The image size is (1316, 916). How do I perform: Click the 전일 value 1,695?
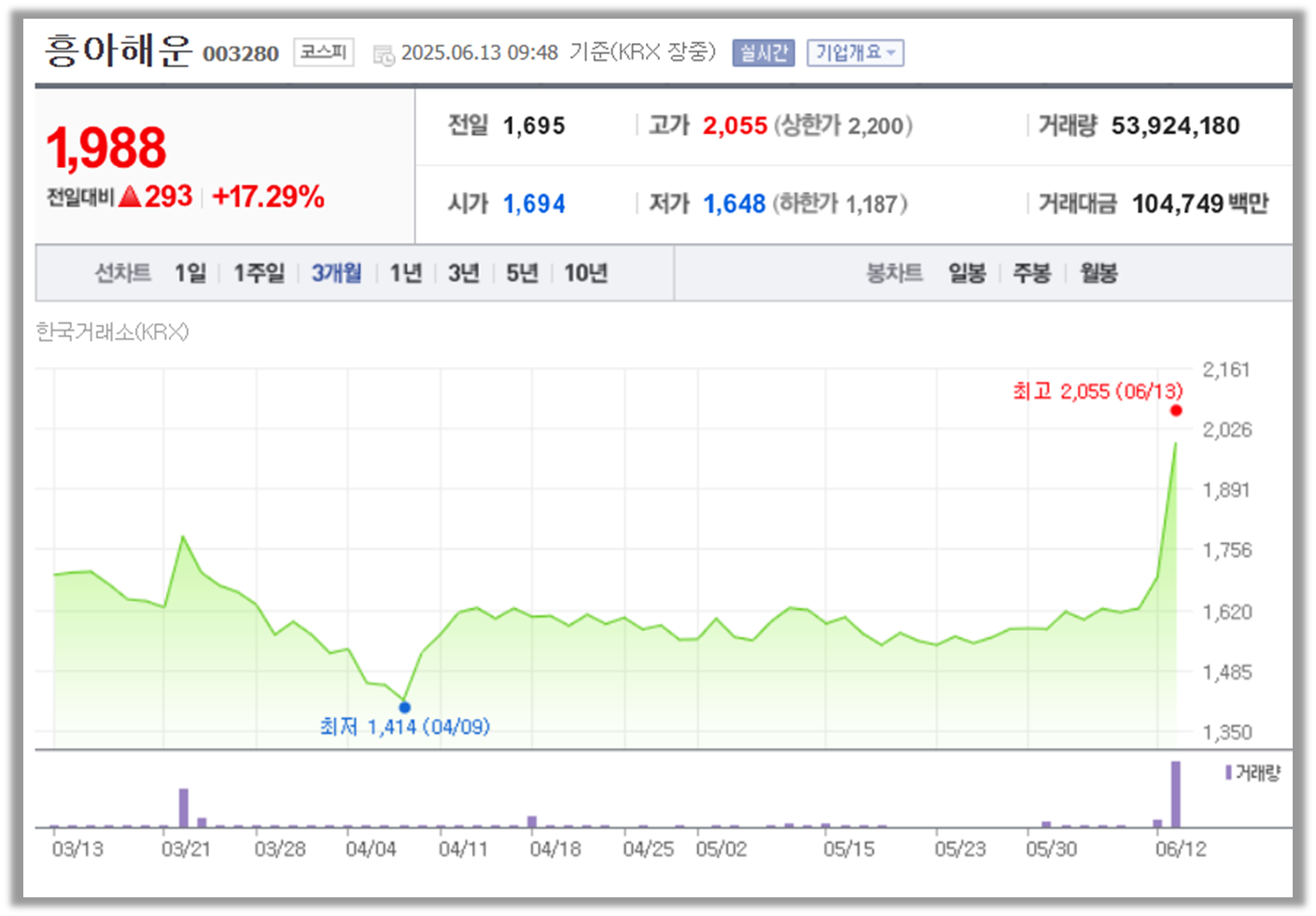pos(534,126)
